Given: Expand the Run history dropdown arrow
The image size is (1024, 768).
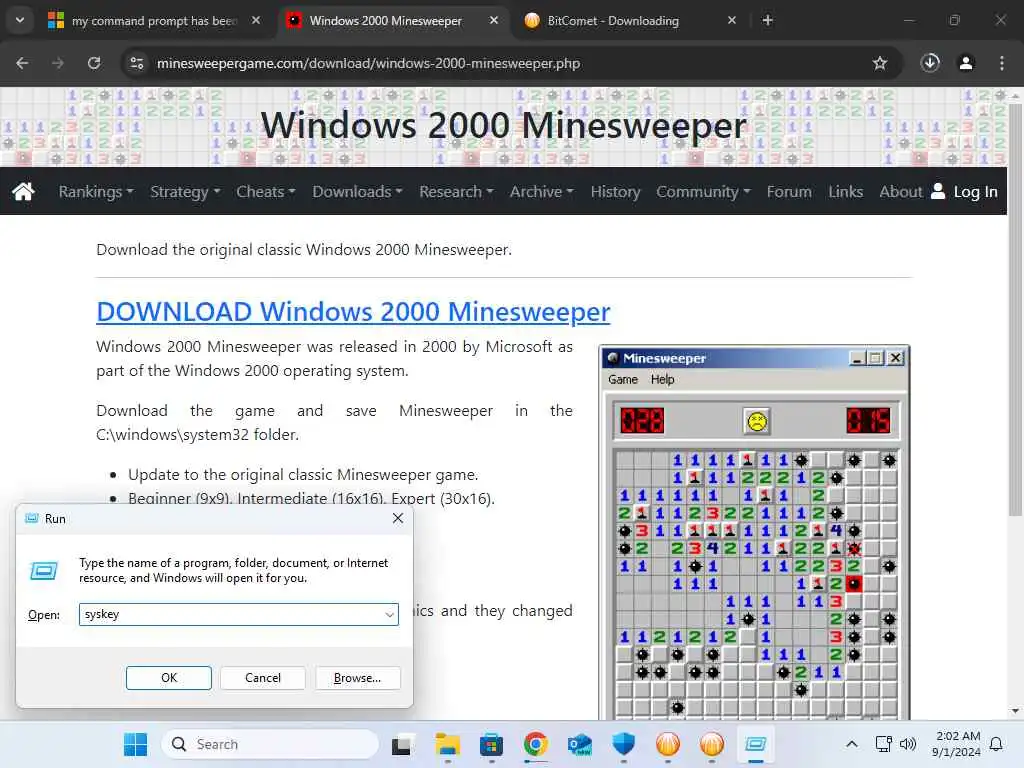Looking at the screenshot, I should (389, 615).
